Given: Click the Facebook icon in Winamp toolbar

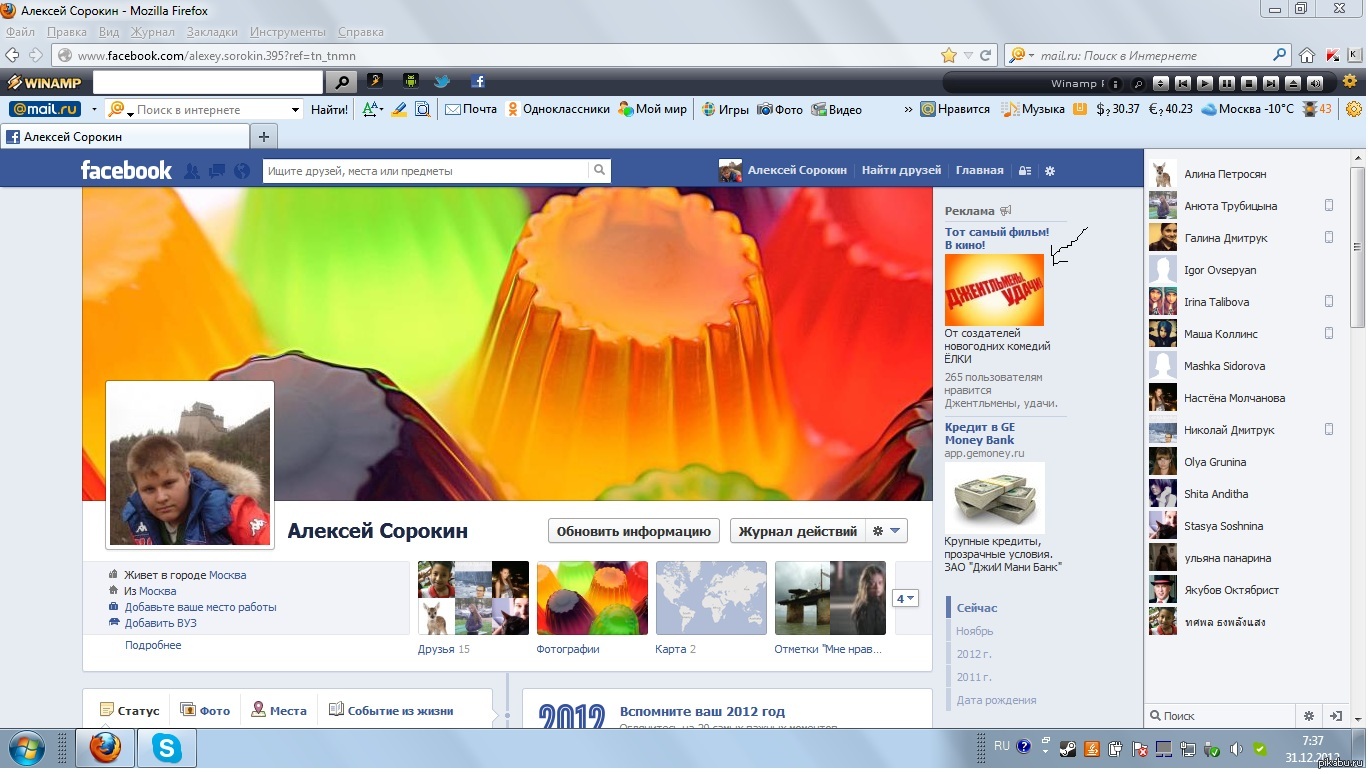Looking at the screenshot, I should coord(478,82).
